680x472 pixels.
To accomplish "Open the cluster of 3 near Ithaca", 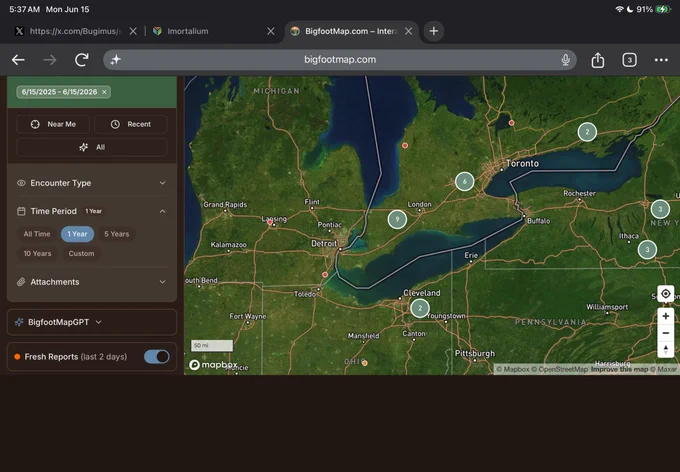I will (x=647, y=249).
